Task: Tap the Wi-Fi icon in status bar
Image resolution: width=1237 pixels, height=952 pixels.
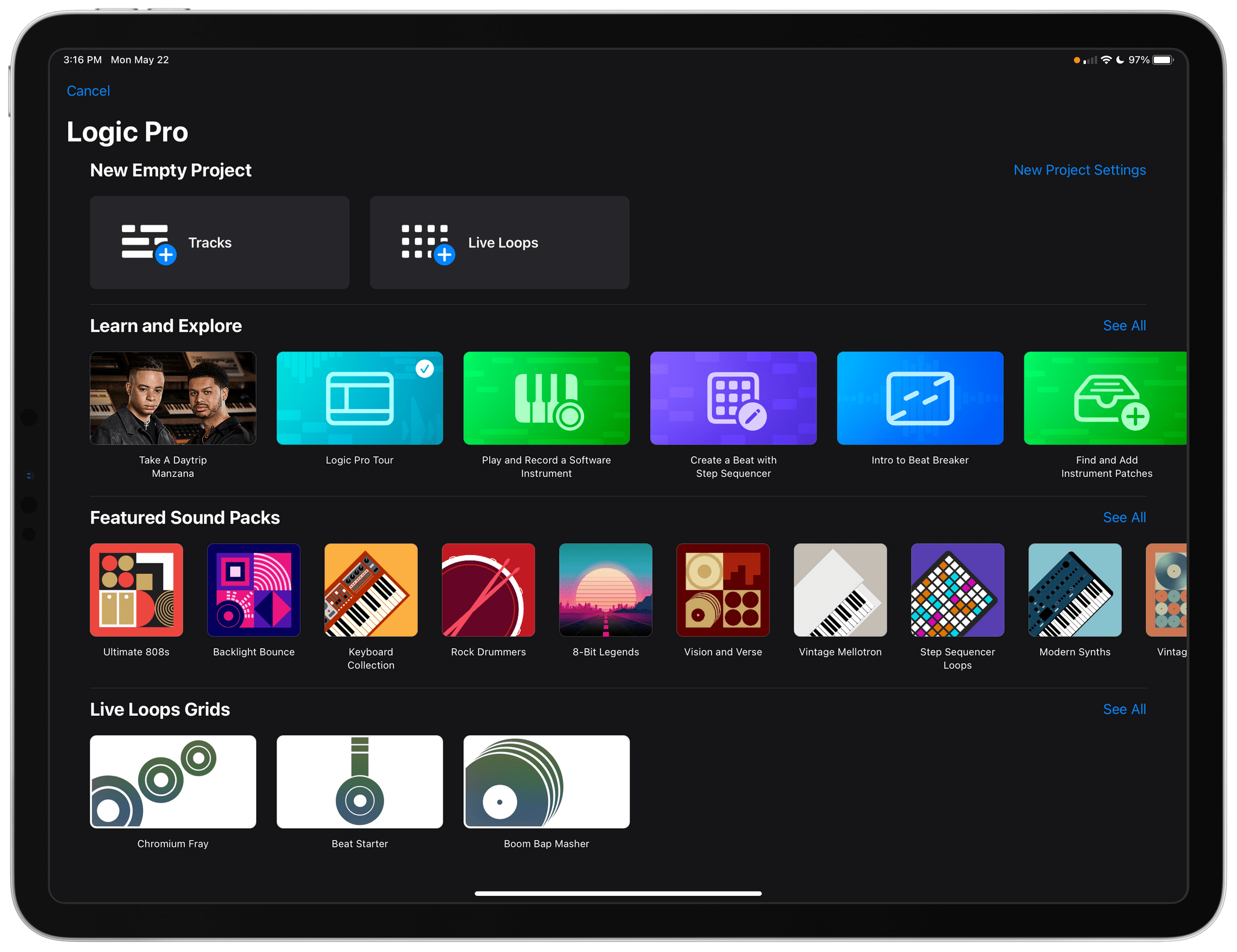Action: click(x=1106, y=60)
